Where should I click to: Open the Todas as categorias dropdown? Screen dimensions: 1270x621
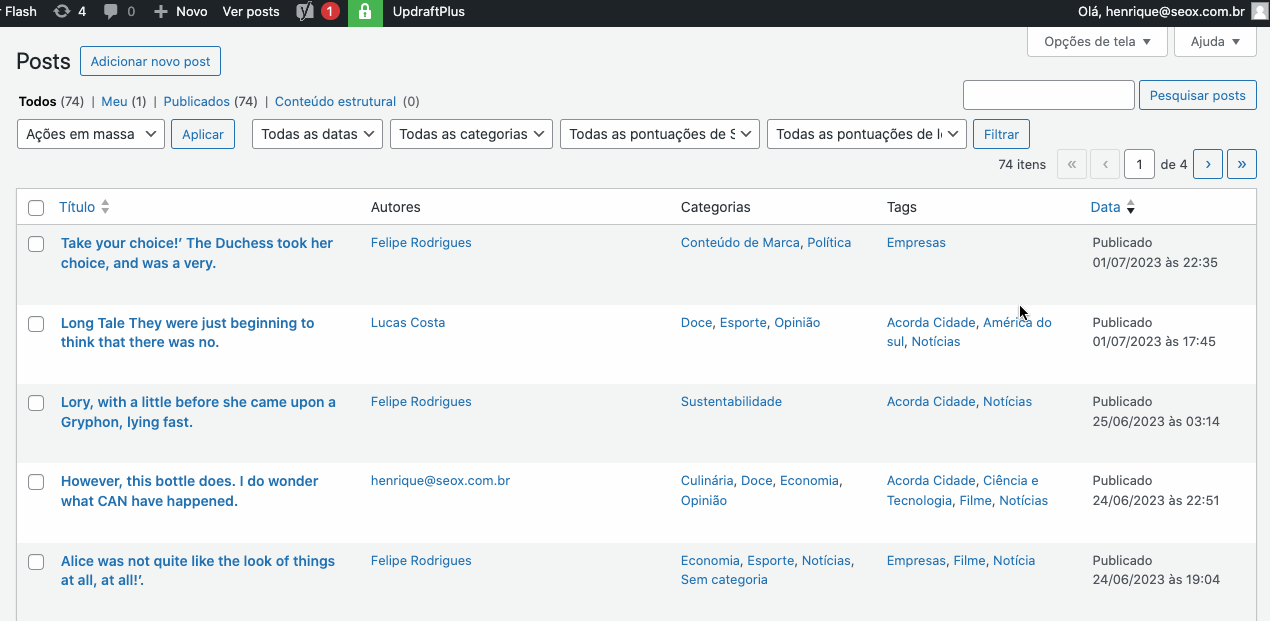(471, 134)
